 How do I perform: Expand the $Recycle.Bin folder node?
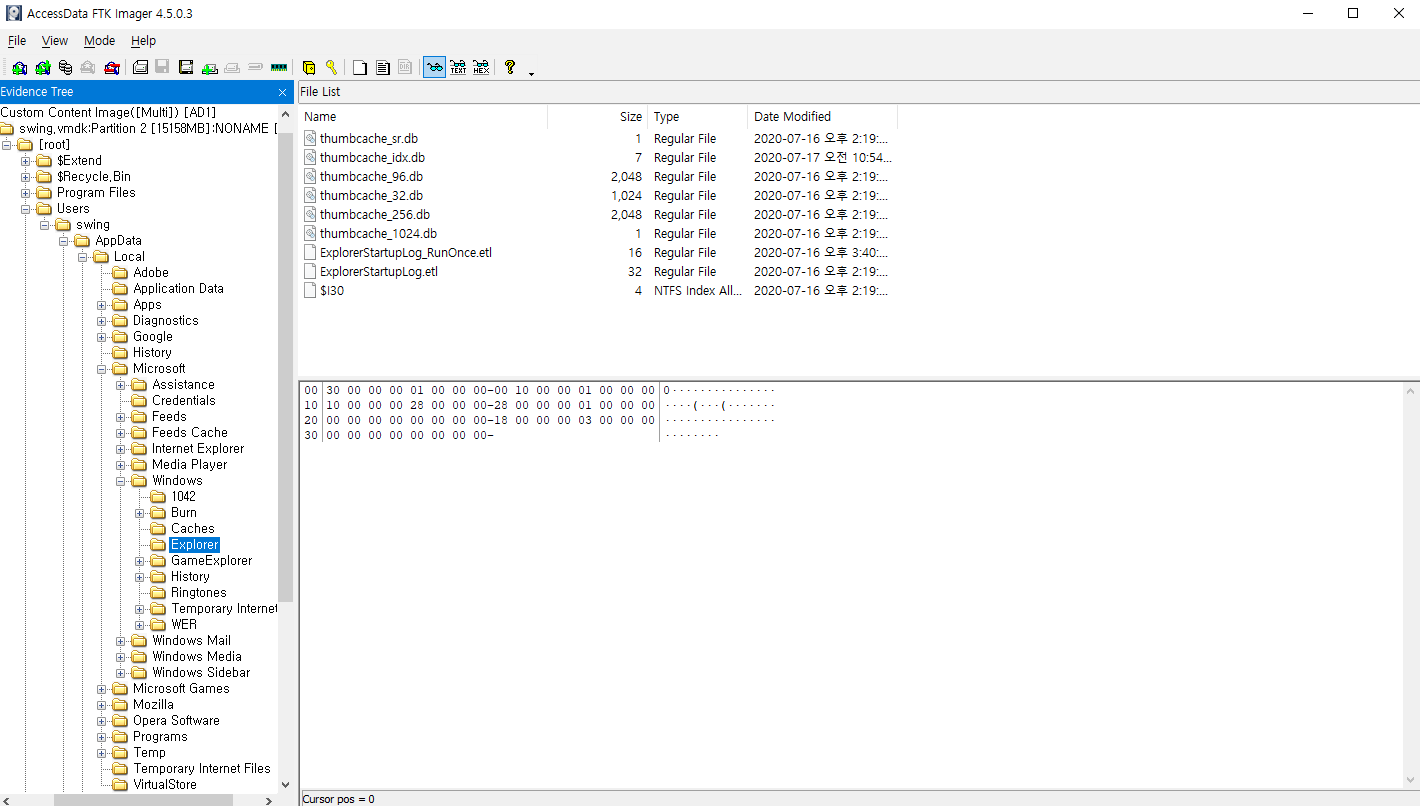click(26, 176)
